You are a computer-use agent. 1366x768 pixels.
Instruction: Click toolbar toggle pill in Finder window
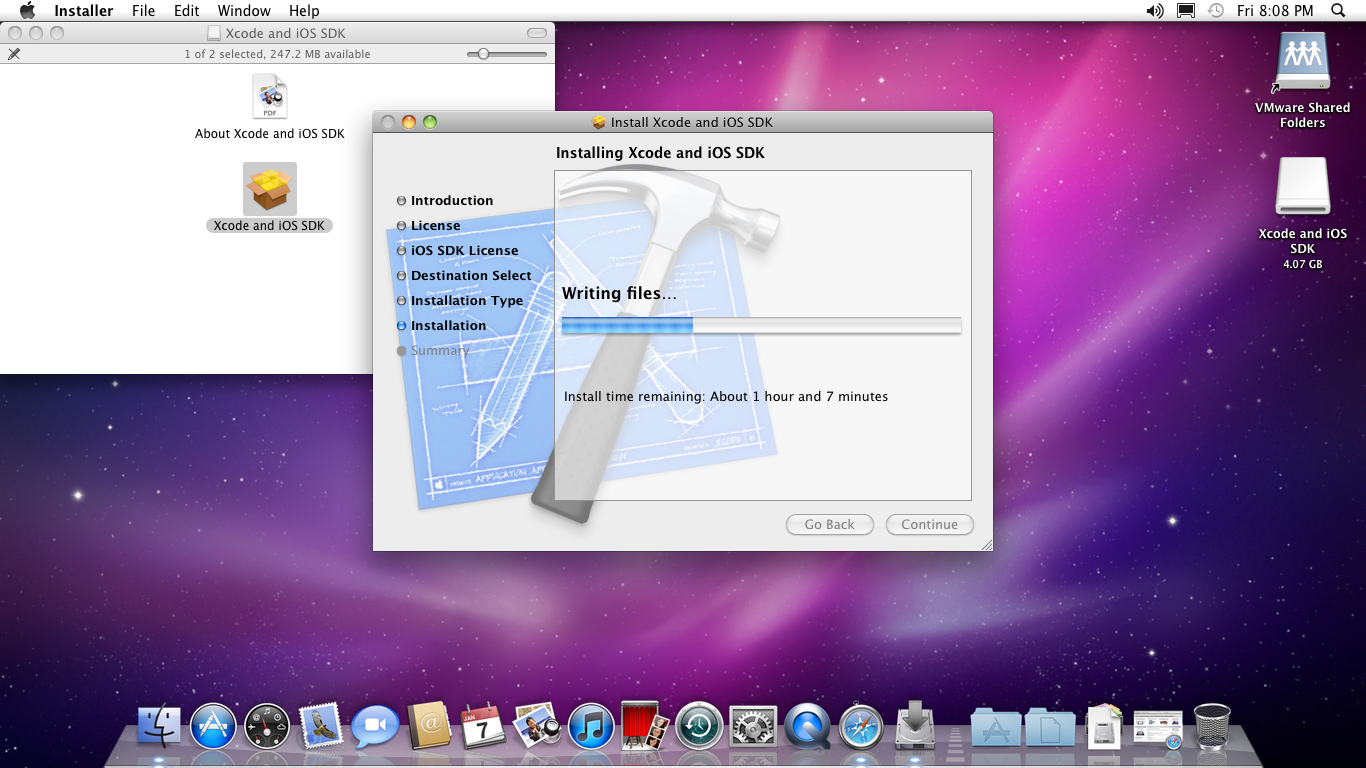538,33
